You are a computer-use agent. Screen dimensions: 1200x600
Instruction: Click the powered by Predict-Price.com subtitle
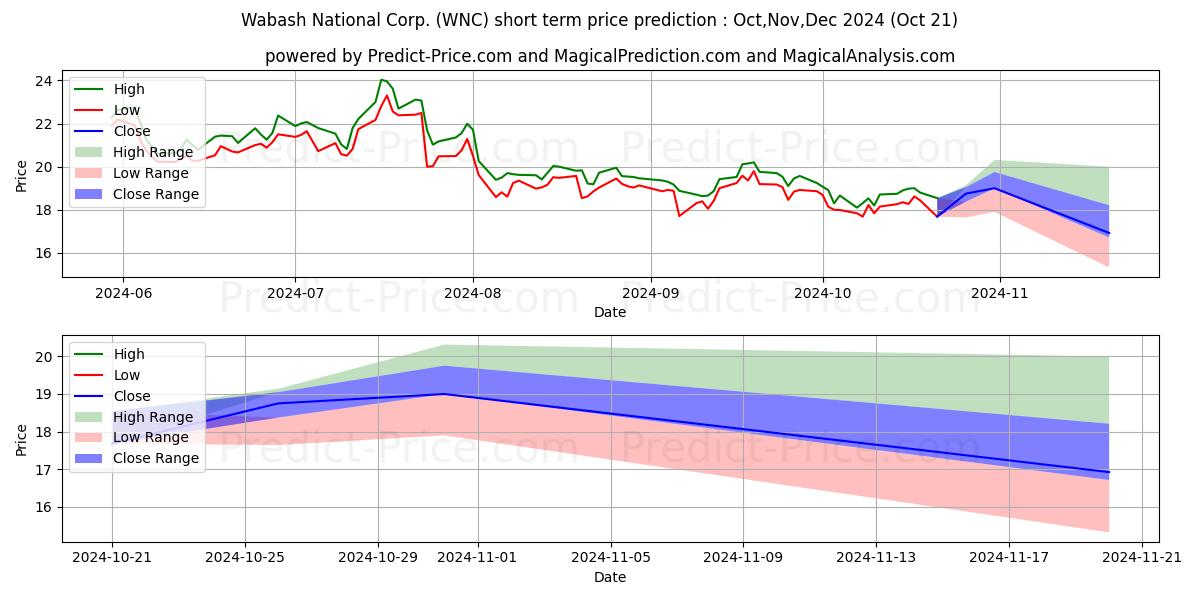point(610,56)
